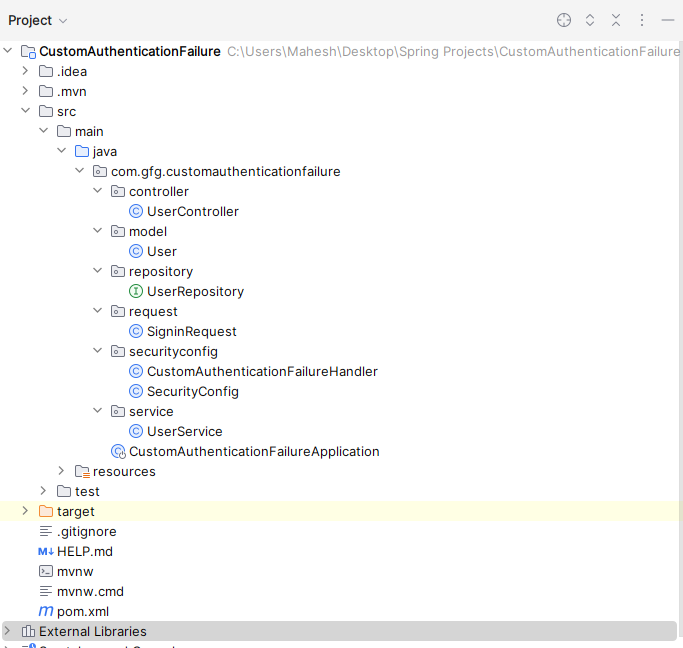Select CustomAuthenticationFailureApplication in the tree

[x=254, y=451]
